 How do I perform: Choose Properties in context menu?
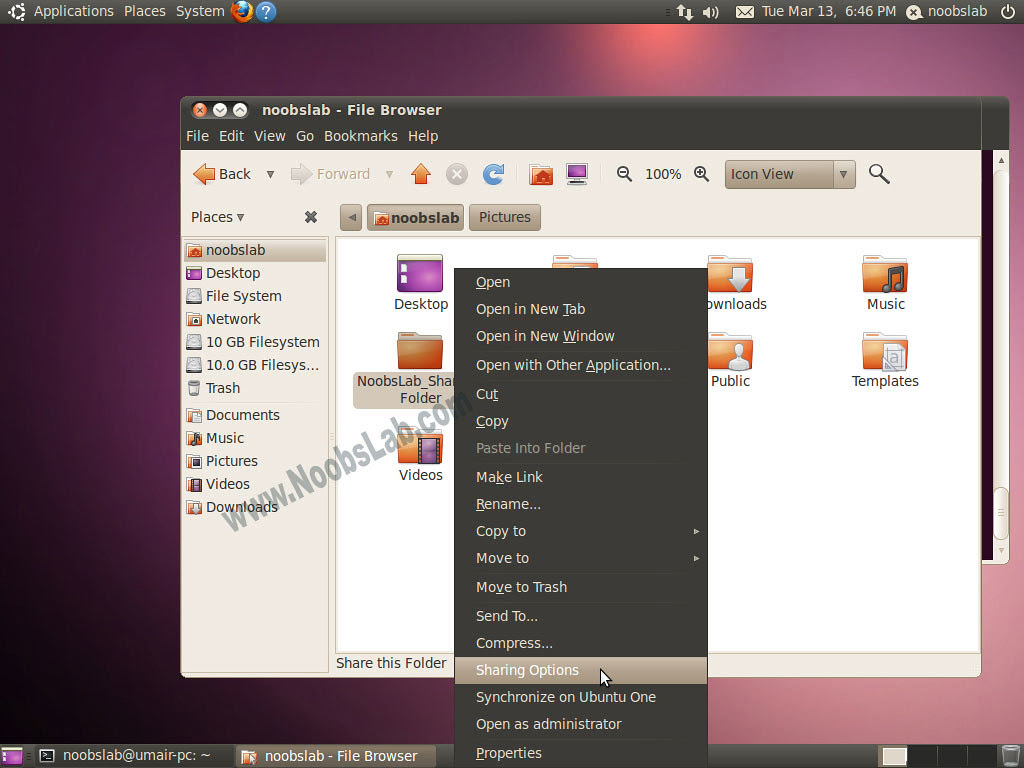click(581, 753)
